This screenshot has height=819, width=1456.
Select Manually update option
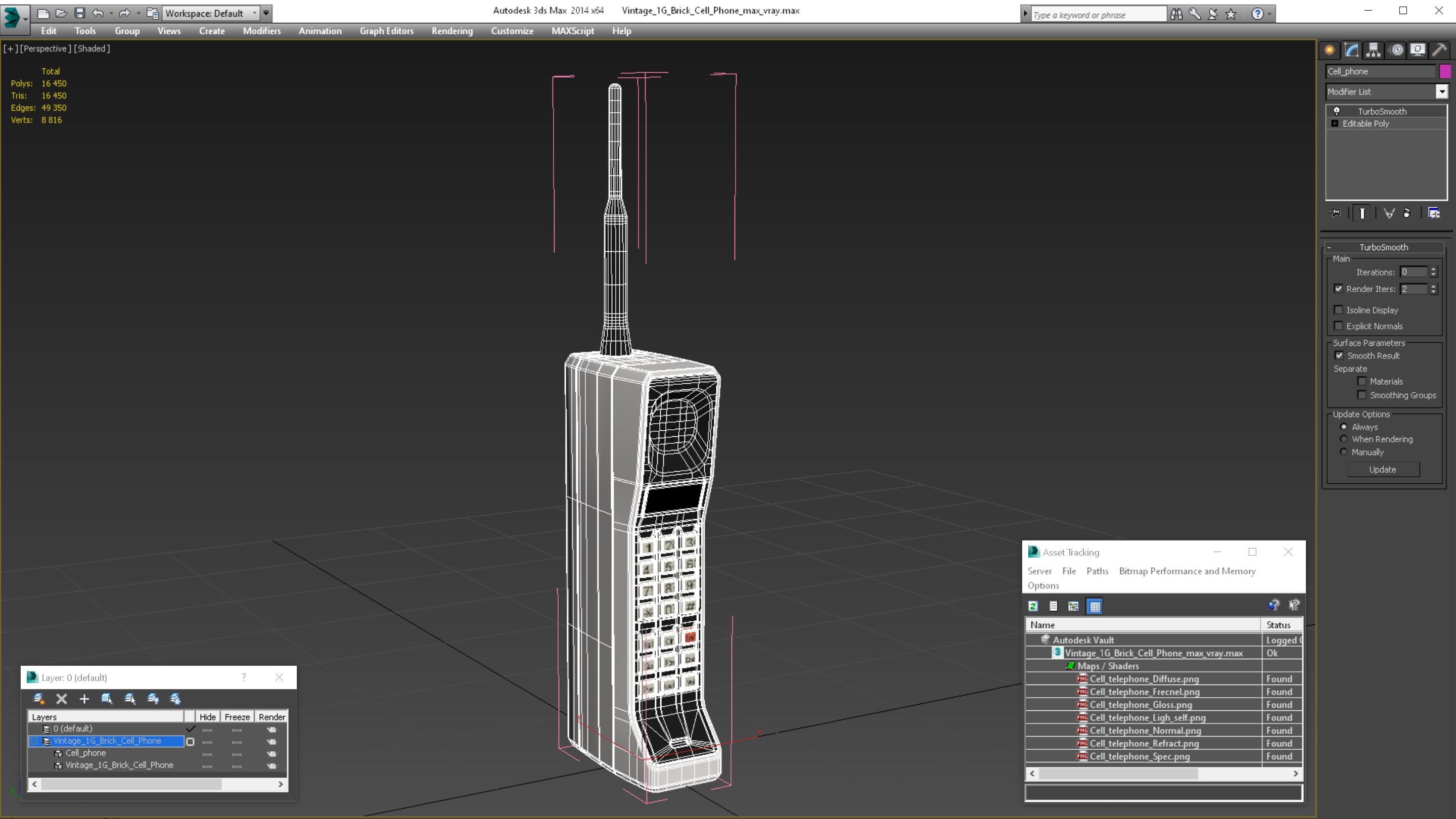pos(1344,451)
